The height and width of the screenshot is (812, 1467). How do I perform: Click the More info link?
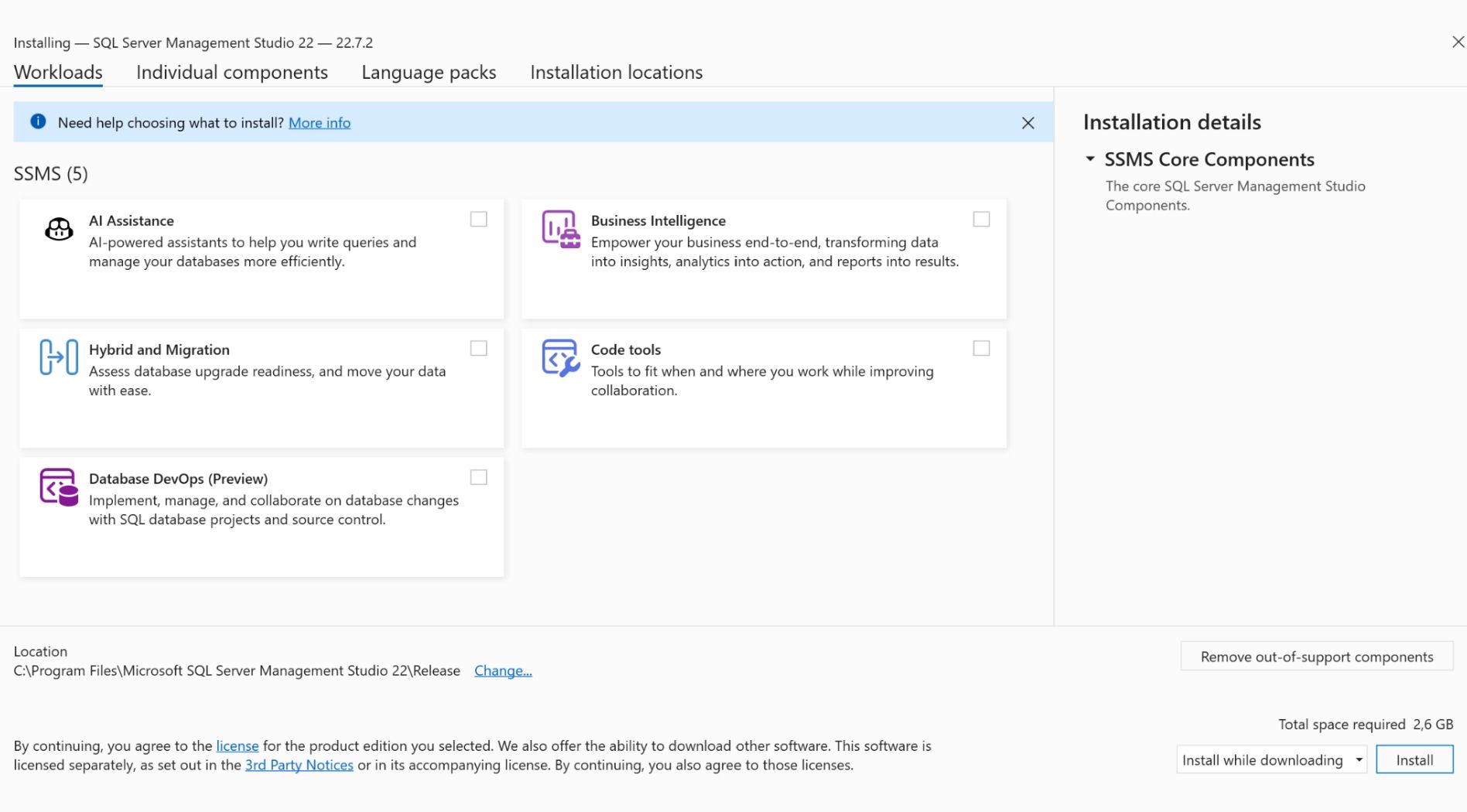(320, 123)
